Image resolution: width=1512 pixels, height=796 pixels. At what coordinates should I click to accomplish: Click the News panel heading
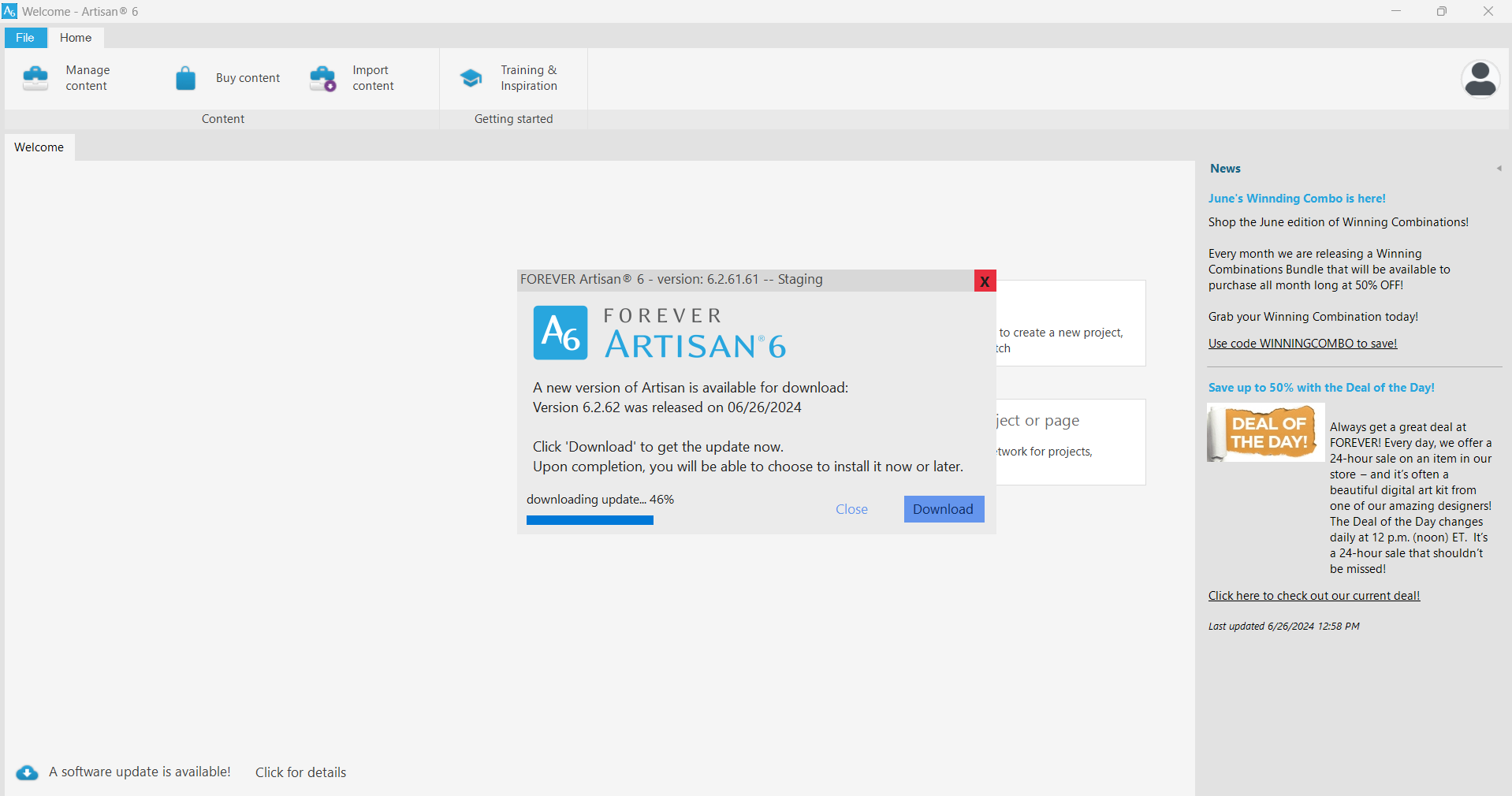[1225, 168]
